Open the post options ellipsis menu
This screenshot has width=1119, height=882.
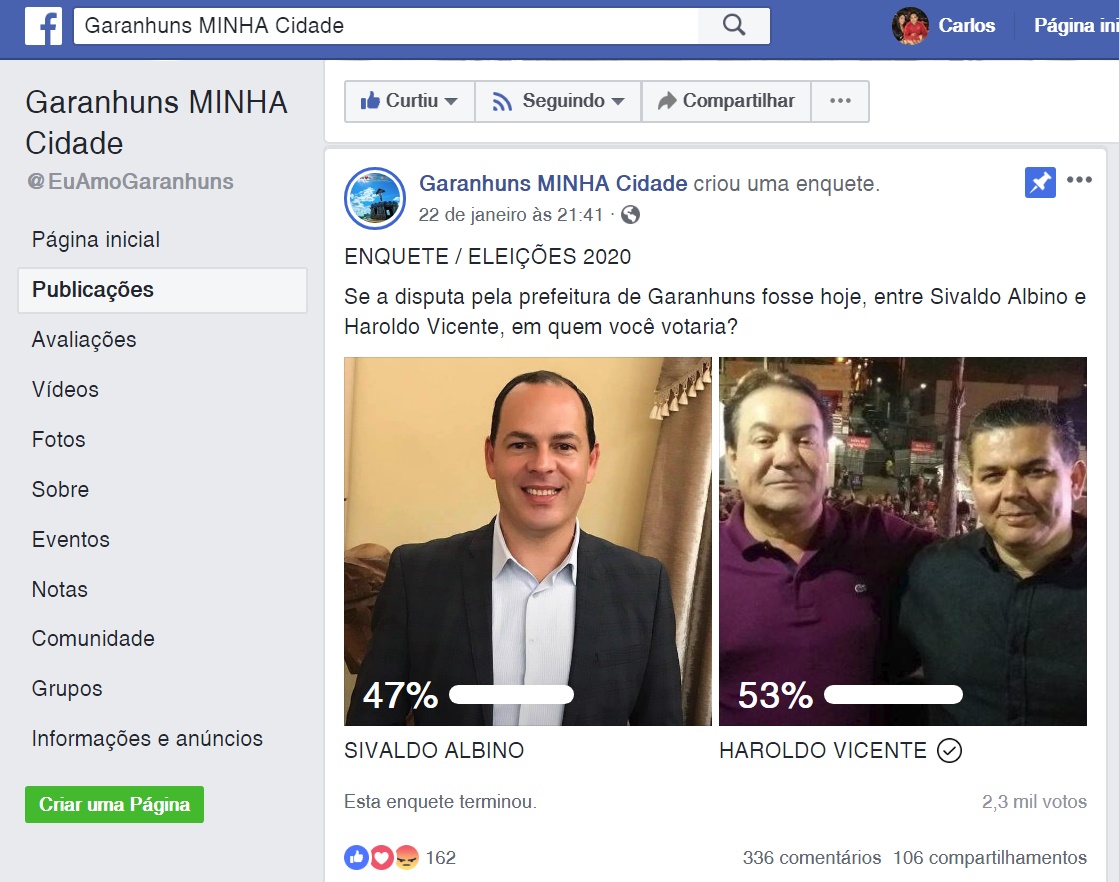(1079, 180)
